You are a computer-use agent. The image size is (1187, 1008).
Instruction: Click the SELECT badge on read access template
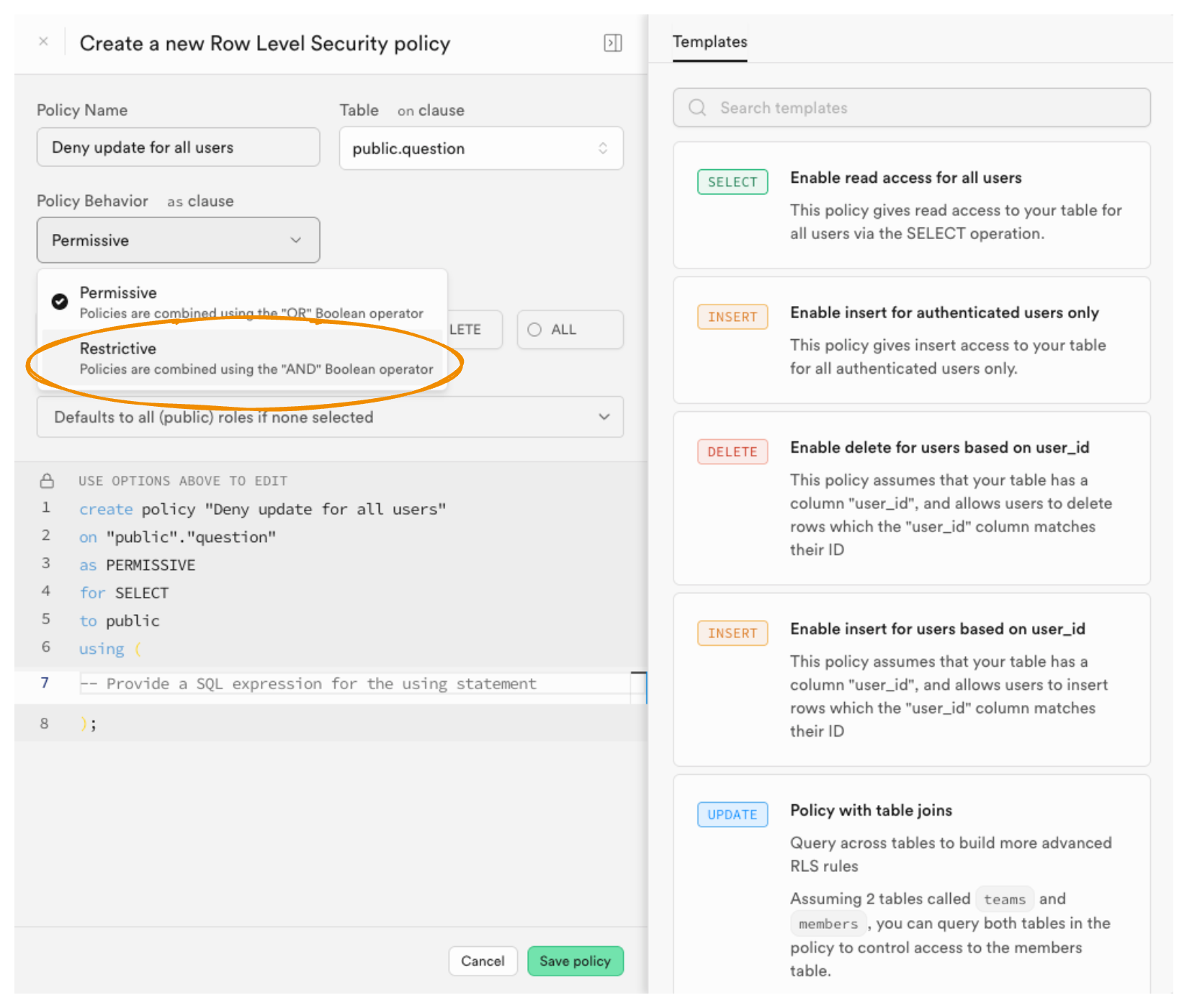732,182
